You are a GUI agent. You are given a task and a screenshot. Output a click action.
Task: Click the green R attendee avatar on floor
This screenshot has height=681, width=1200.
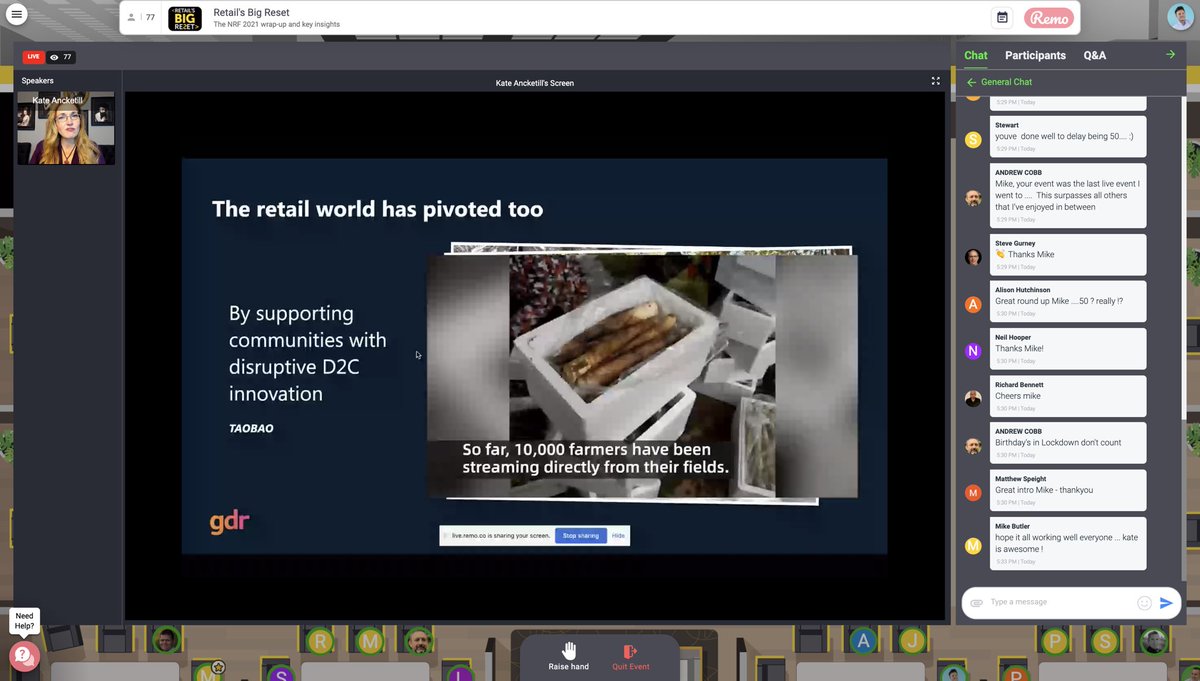click(x=320, y=641)
